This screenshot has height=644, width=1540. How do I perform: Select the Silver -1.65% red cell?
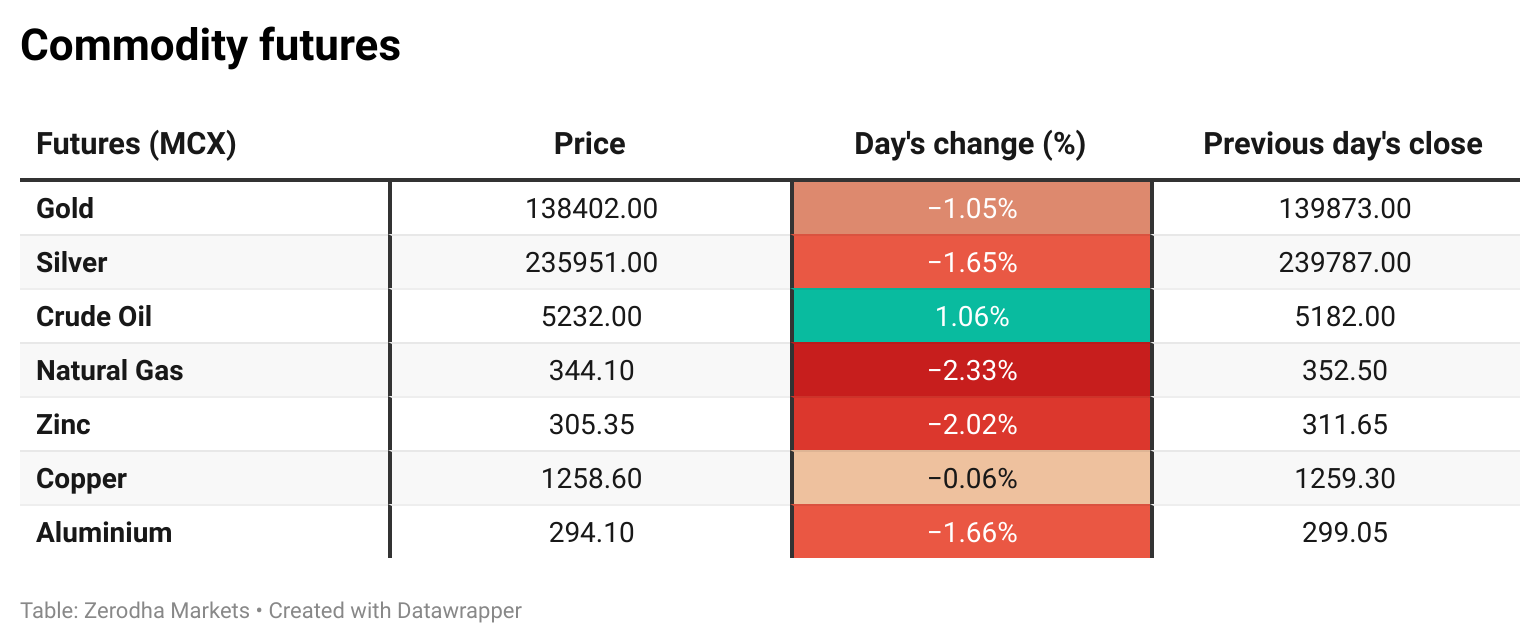tap(972, 263)
